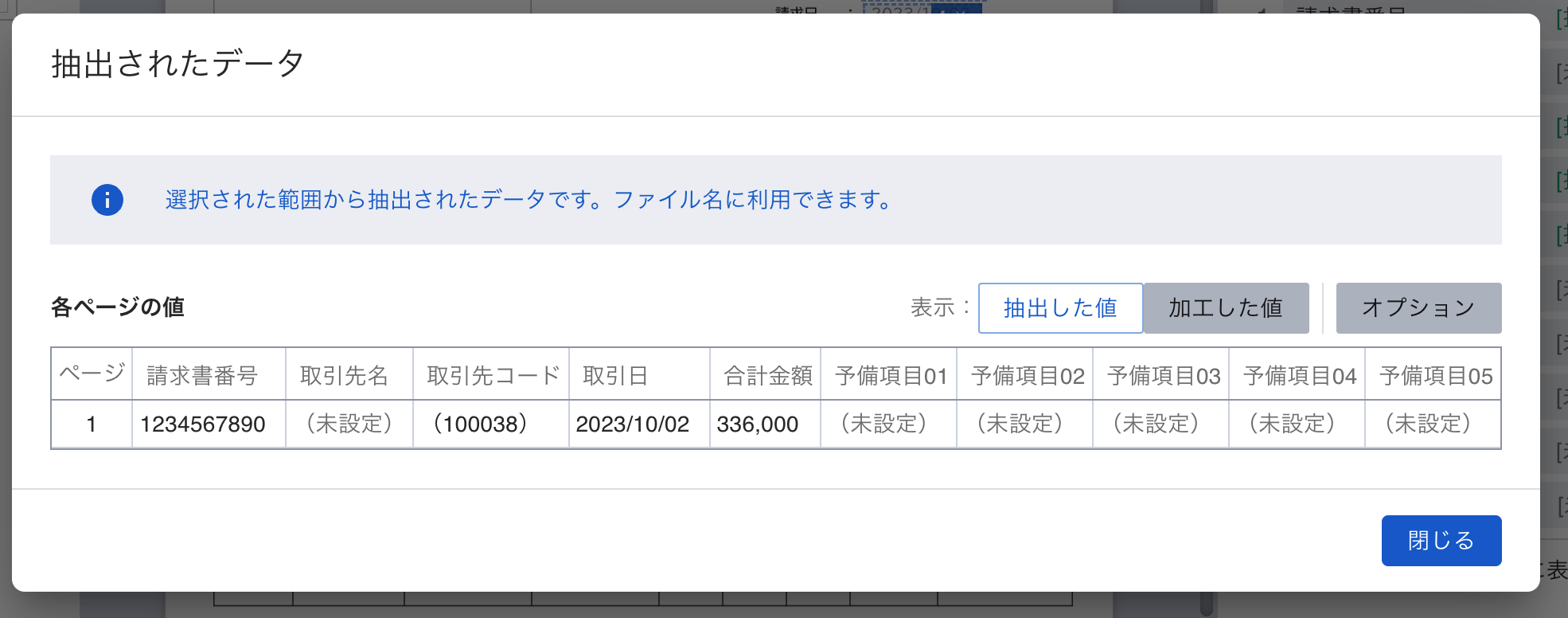1568x618 pixels.
Task: Click the (未設定) cell under 取引先名
Action: click(x=349, y=424)
